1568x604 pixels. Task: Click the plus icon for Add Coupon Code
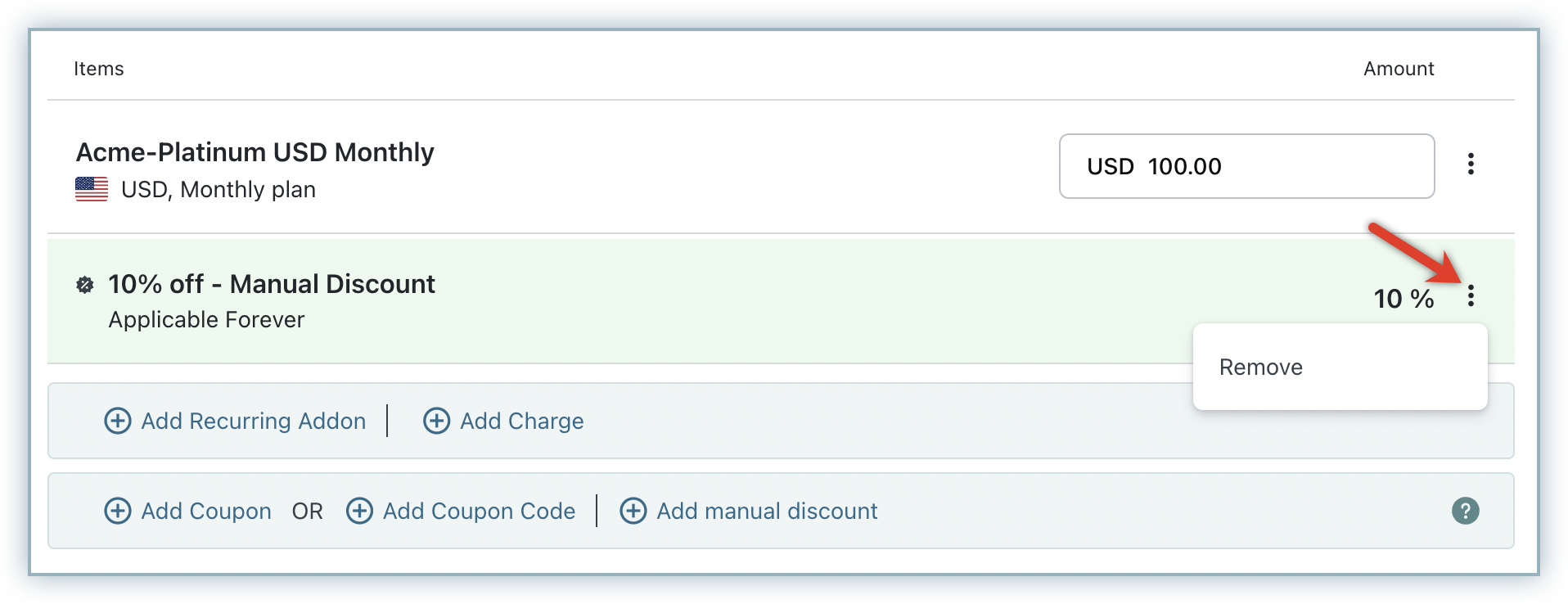tap(359, 511)
